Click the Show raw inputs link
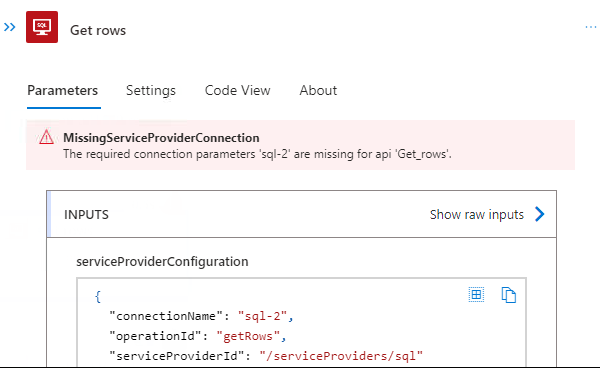This screenshot has width=600, height=368. tap(476, 215)
